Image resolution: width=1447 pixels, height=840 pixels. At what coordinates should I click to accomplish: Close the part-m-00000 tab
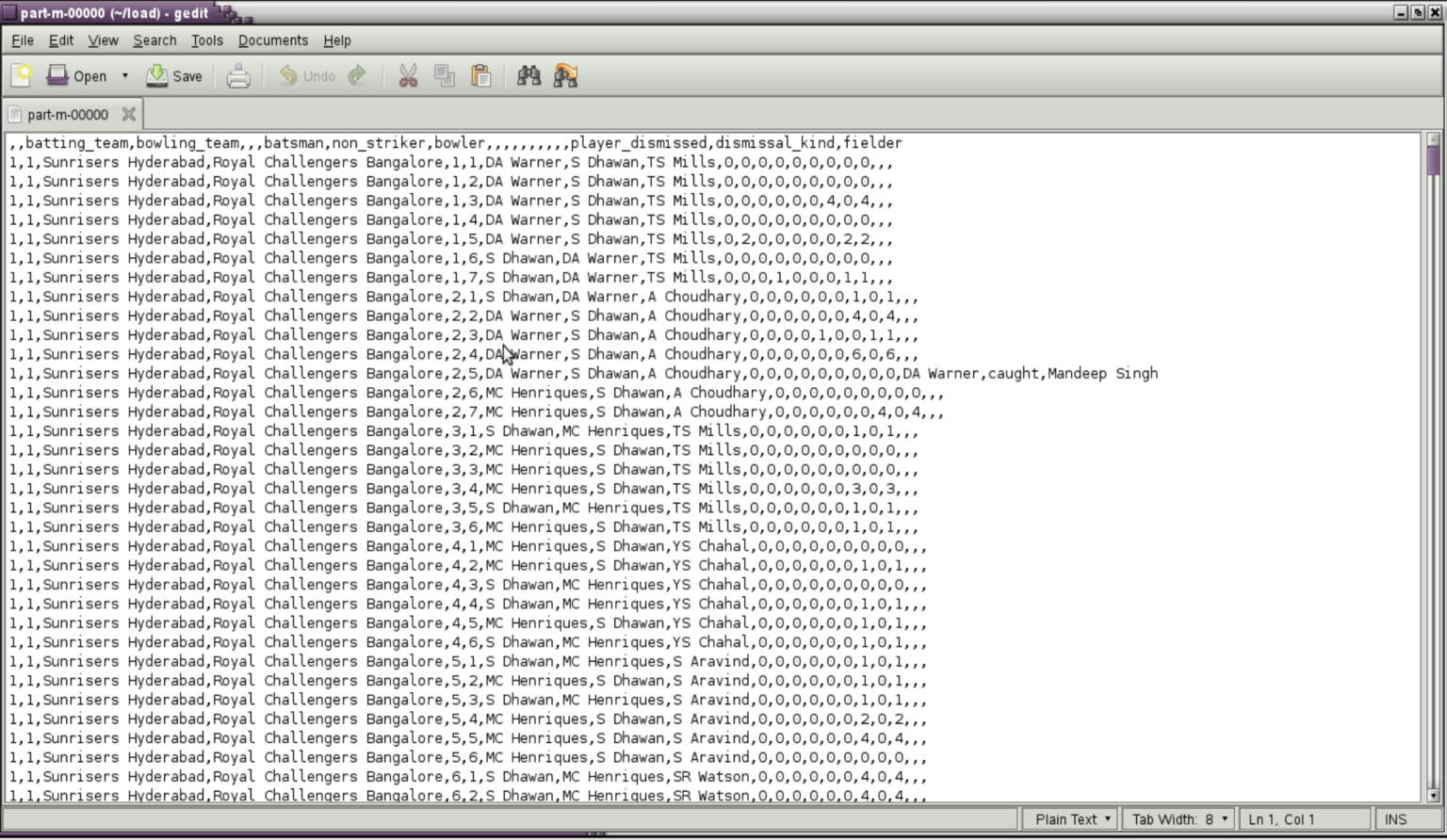pyautogui.click(x=129, y=114)
